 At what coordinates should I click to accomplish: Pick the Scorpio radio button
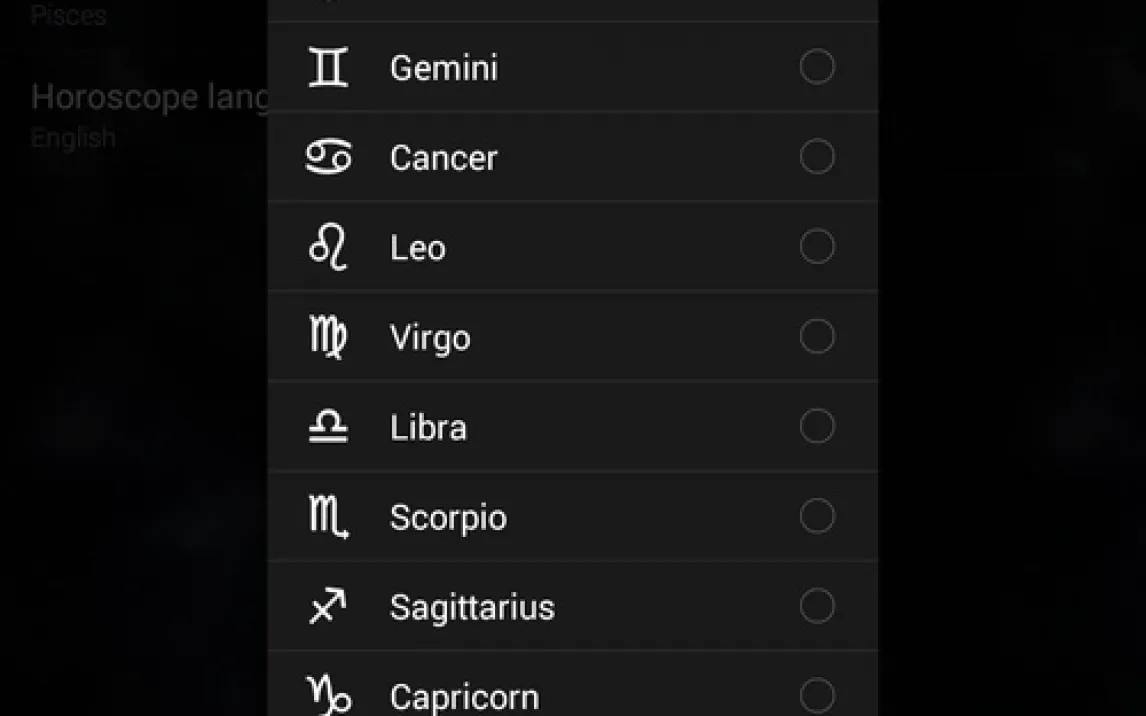[x=817, y=517]
